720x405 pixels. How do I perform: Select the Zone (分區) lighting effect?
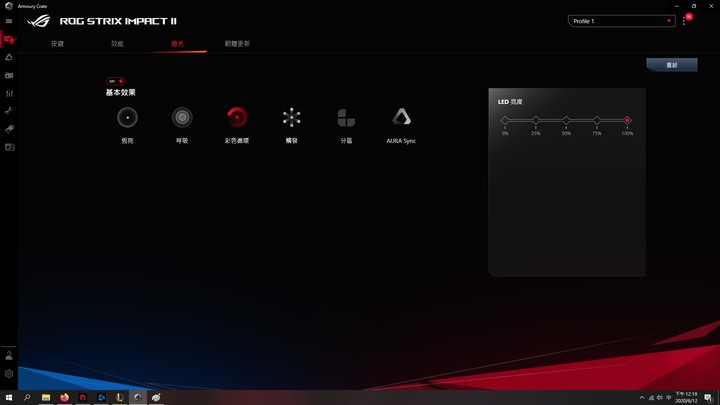(x=346, y=118)
